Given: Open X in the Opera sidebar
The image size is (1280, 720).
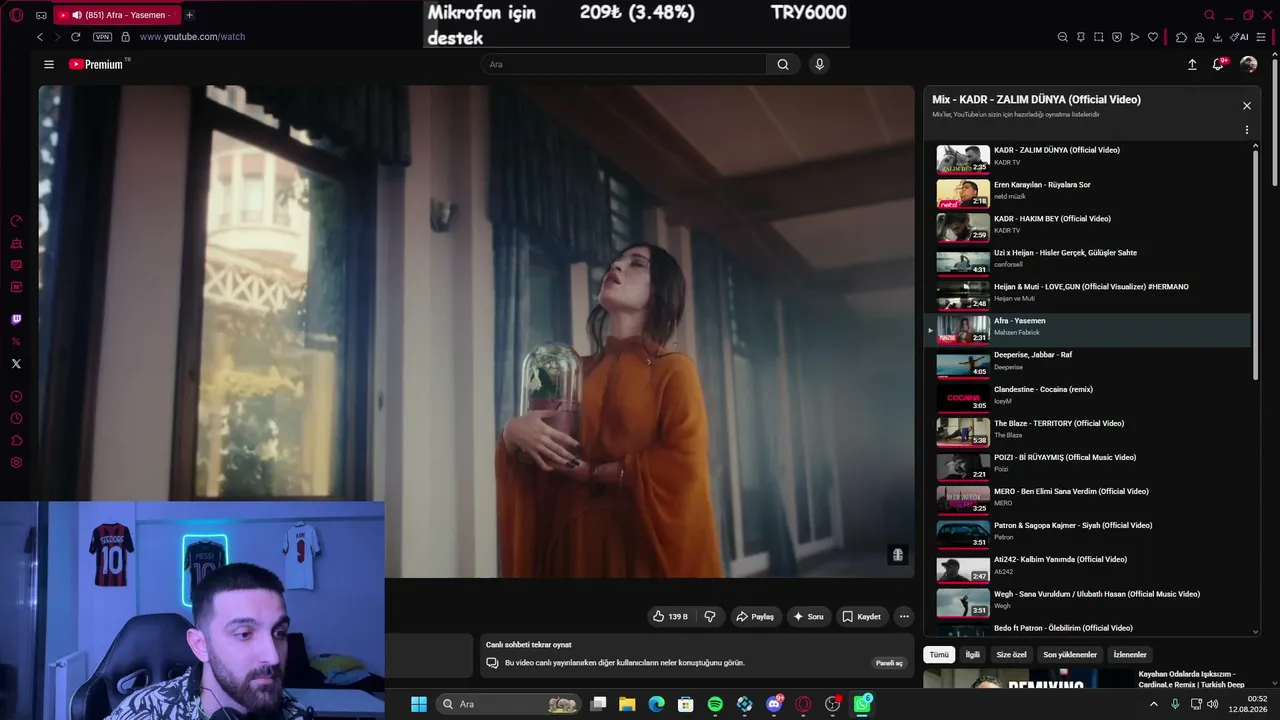Looking at the screenshot, I should point(16,364).
